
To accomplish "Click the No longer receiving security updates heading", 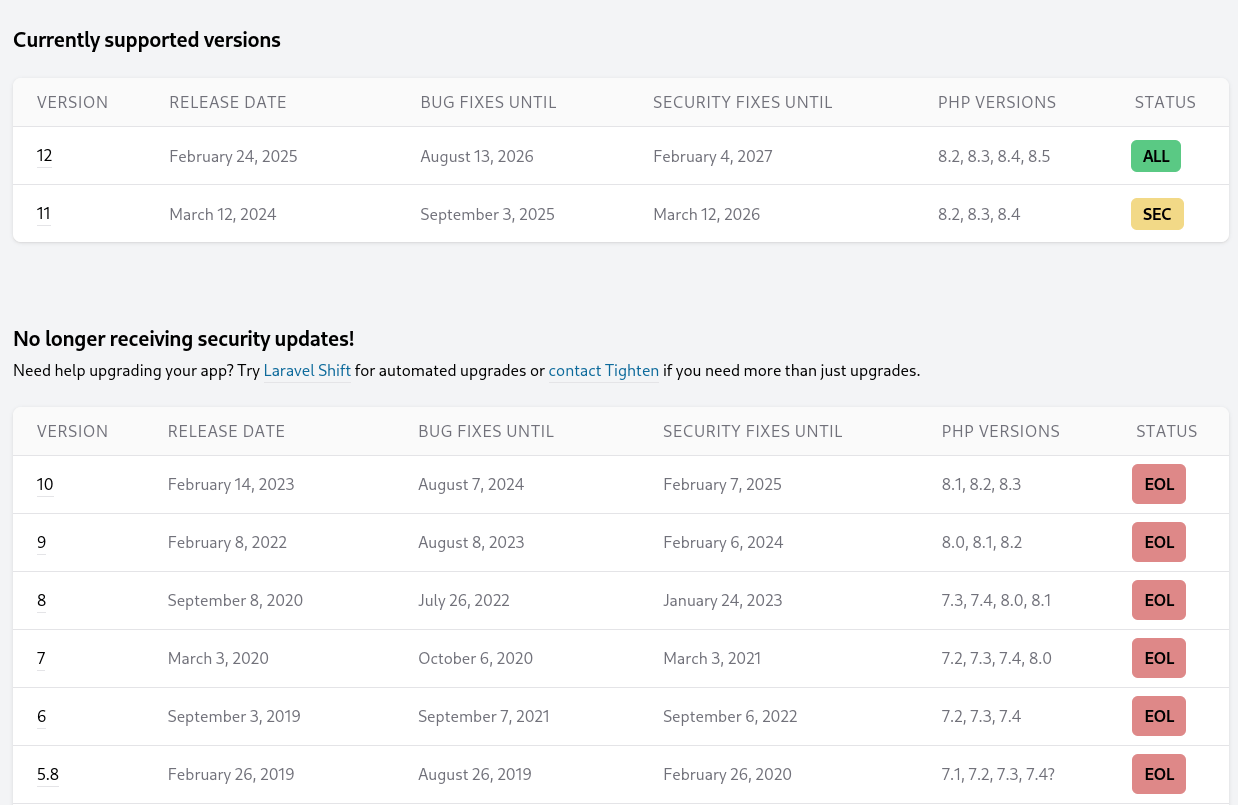I will 183,339.
